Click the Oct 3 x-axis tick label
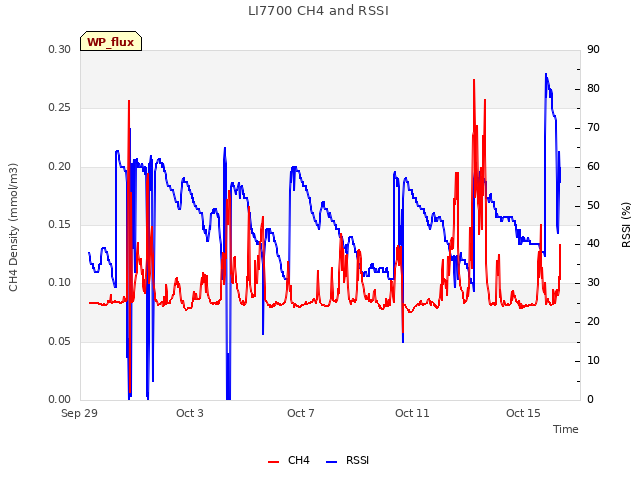Viewport: 640px width, 480px height. (190, 413)
